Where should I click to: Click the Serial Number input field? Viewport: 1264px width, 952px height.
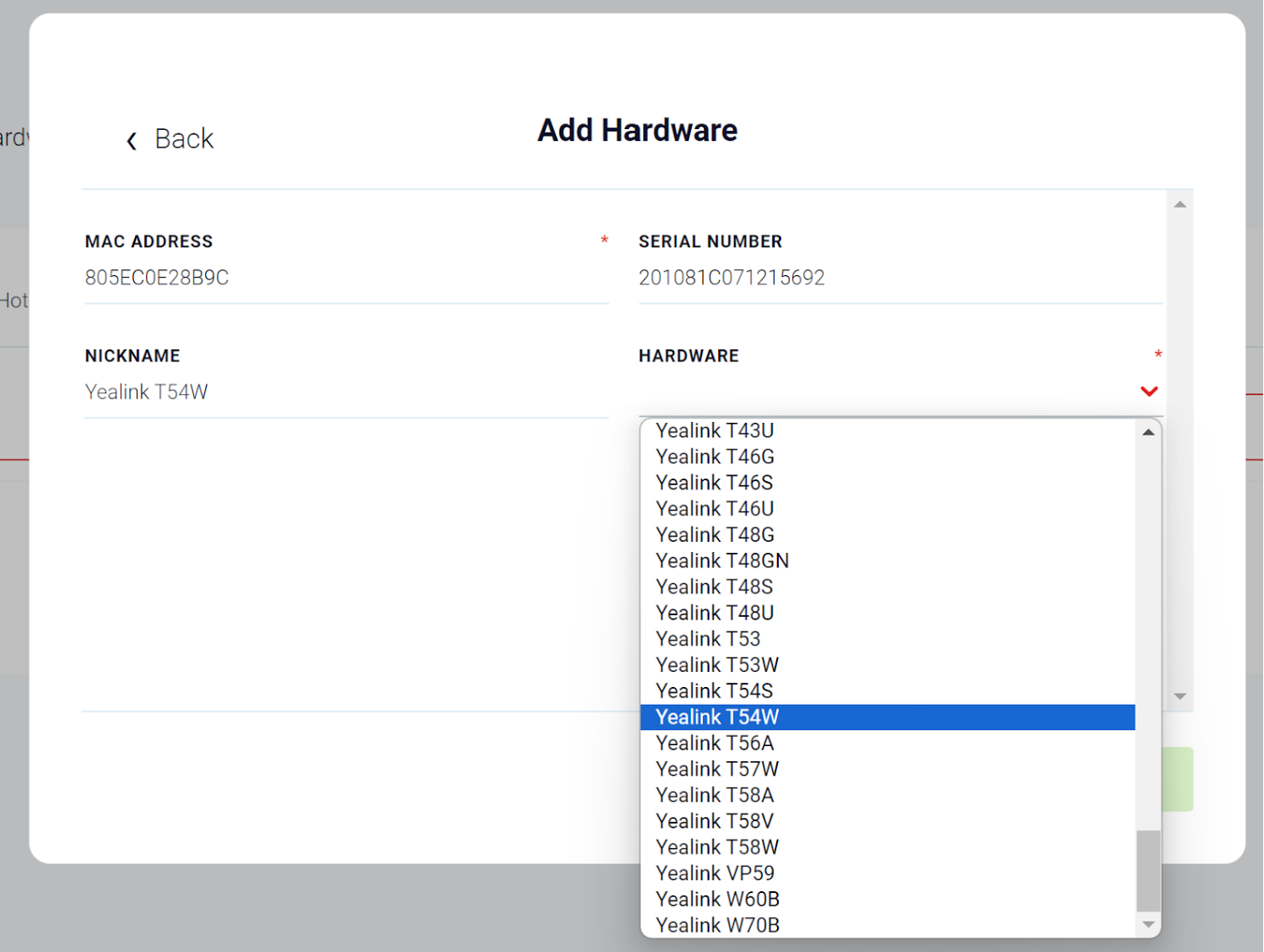(900, 278)
